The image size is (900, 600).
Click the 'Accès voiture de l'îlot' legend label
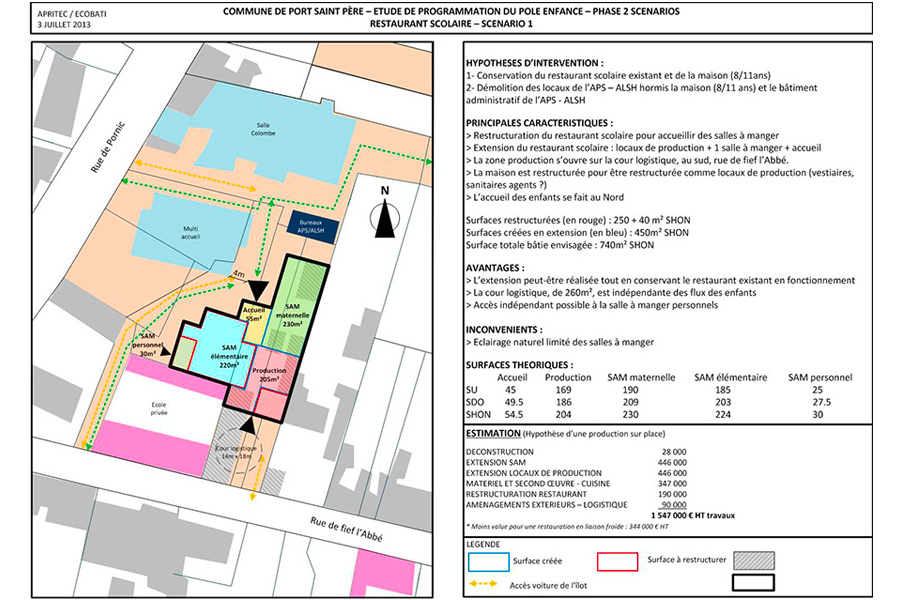coord(548,585)
